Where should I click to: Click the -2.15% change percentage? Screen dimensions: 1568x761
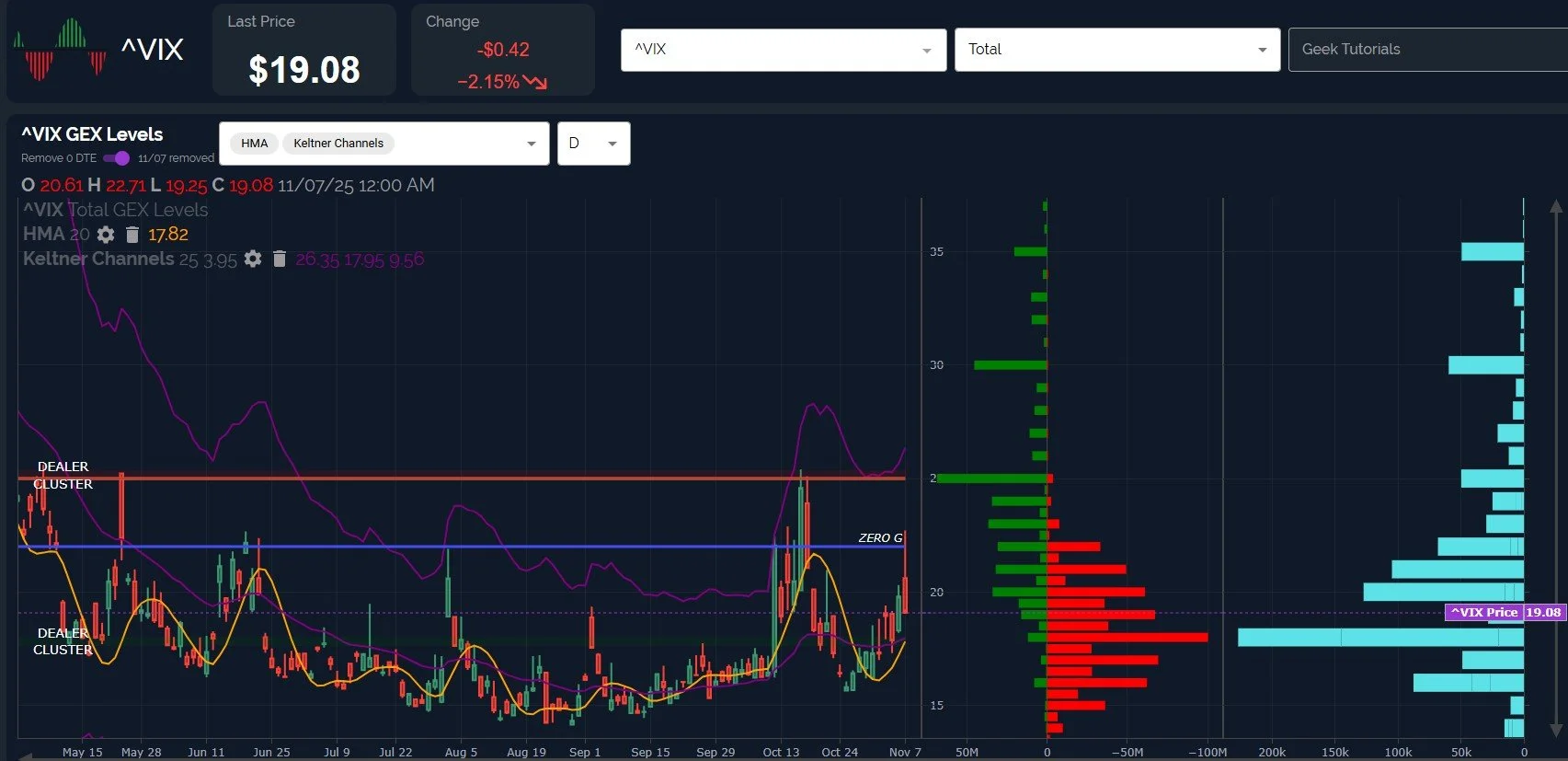(488, 82)
